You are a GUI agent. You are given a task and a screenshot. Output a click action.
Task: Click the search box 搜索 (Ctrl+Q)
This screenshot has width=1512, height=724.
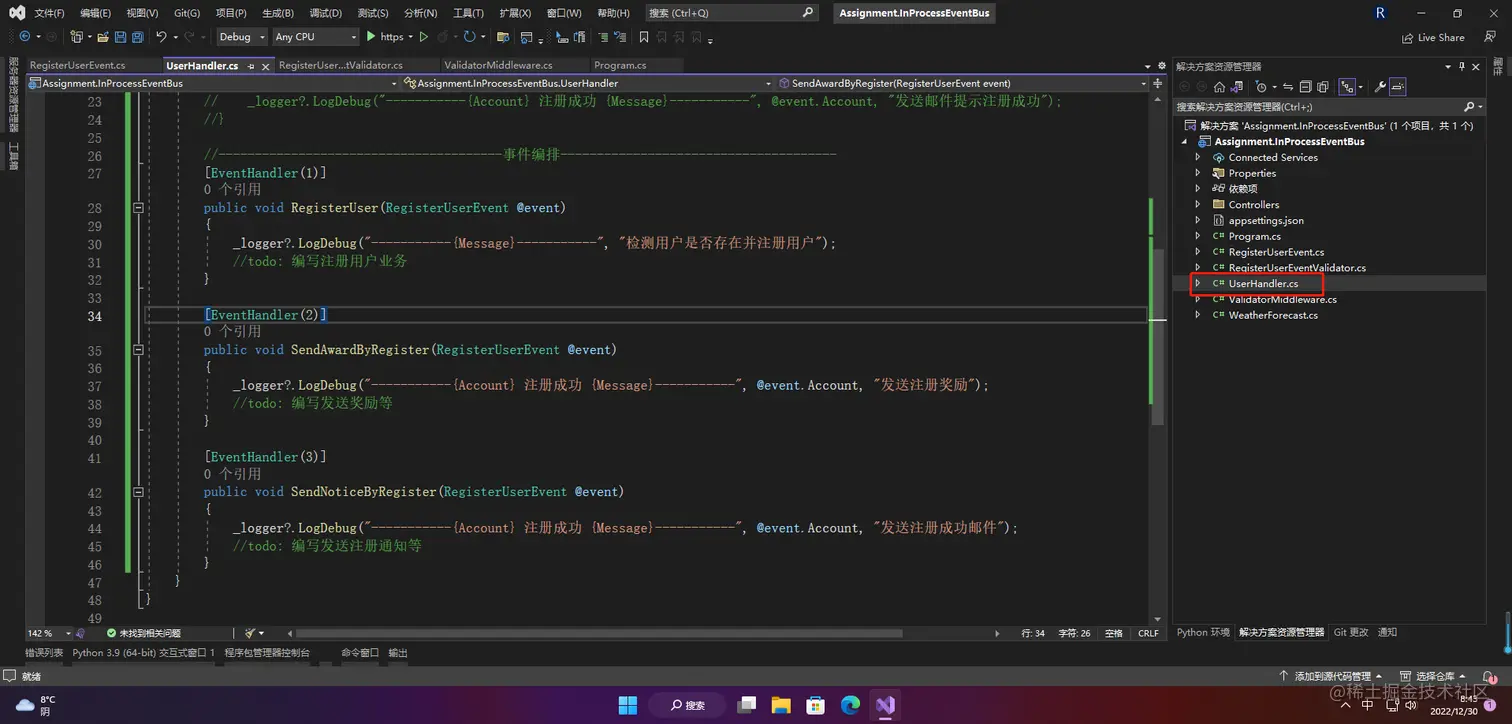pyautogui.click(x=731, y=13)
